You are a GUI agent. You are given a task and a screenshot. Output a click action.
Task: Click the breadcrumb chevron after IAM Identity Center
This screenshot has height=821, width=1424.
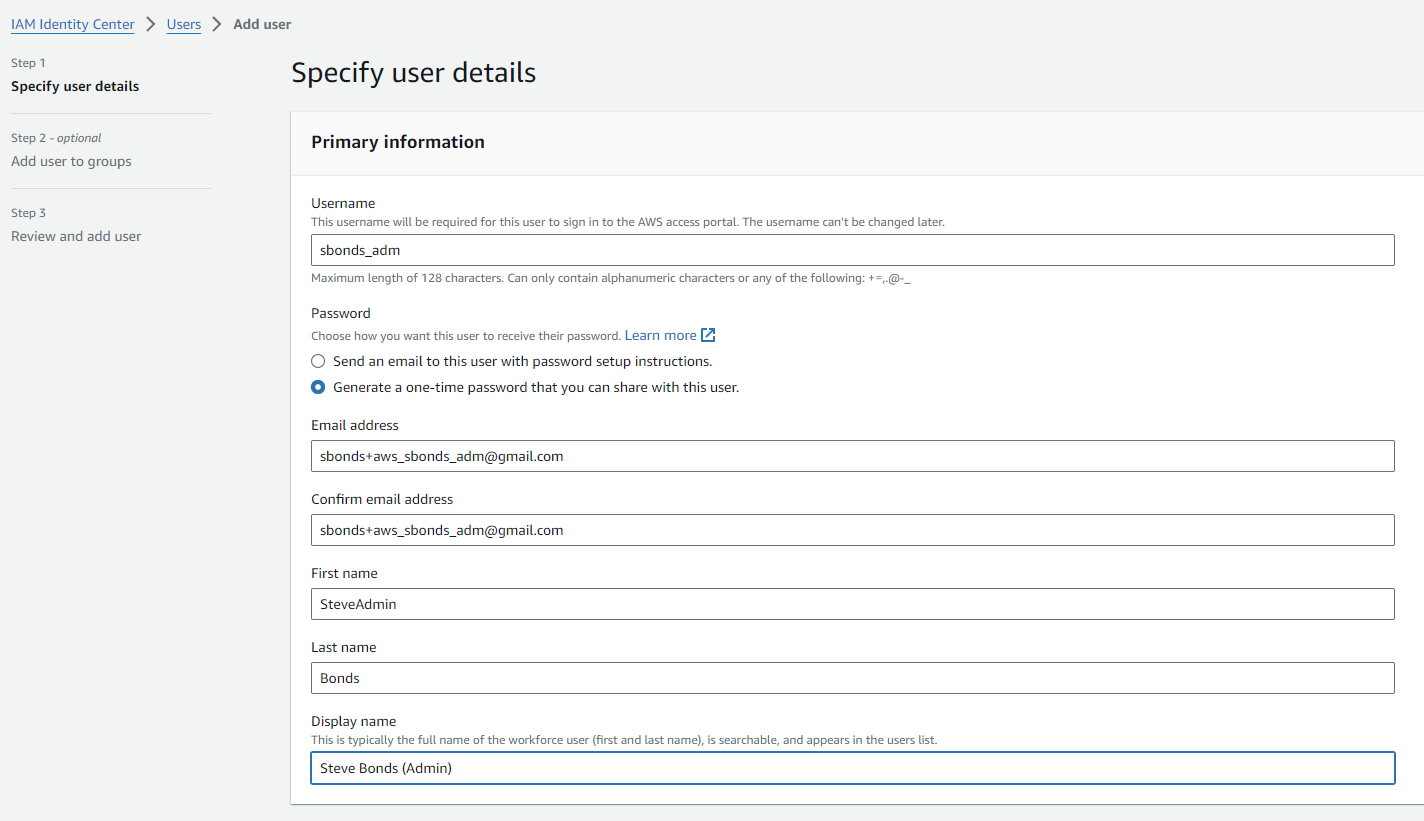150,24
